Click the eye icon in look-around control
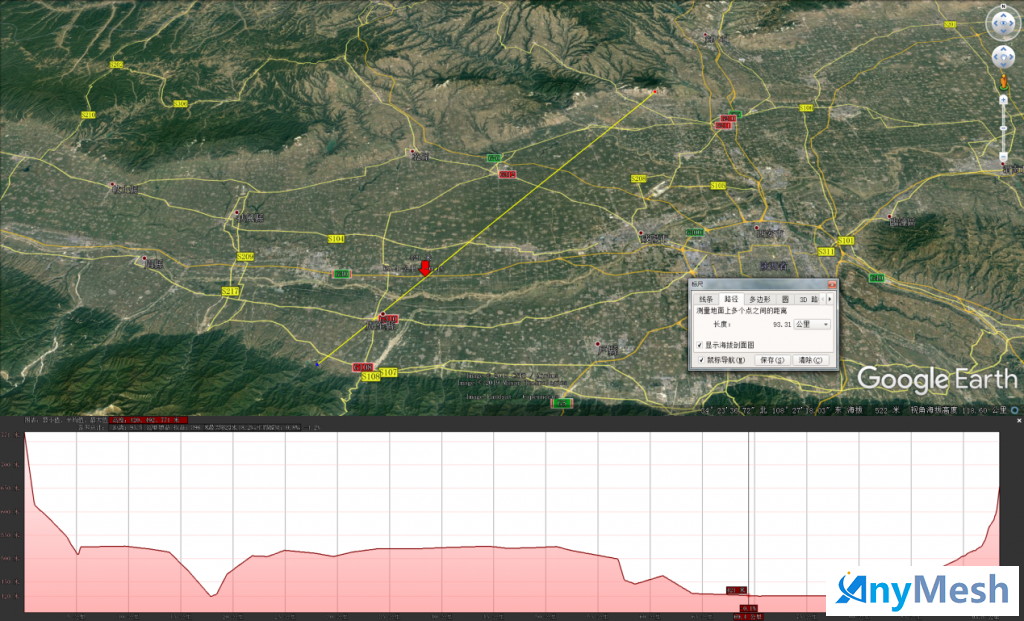The image size is (1024, 621). pos(1003,22)
